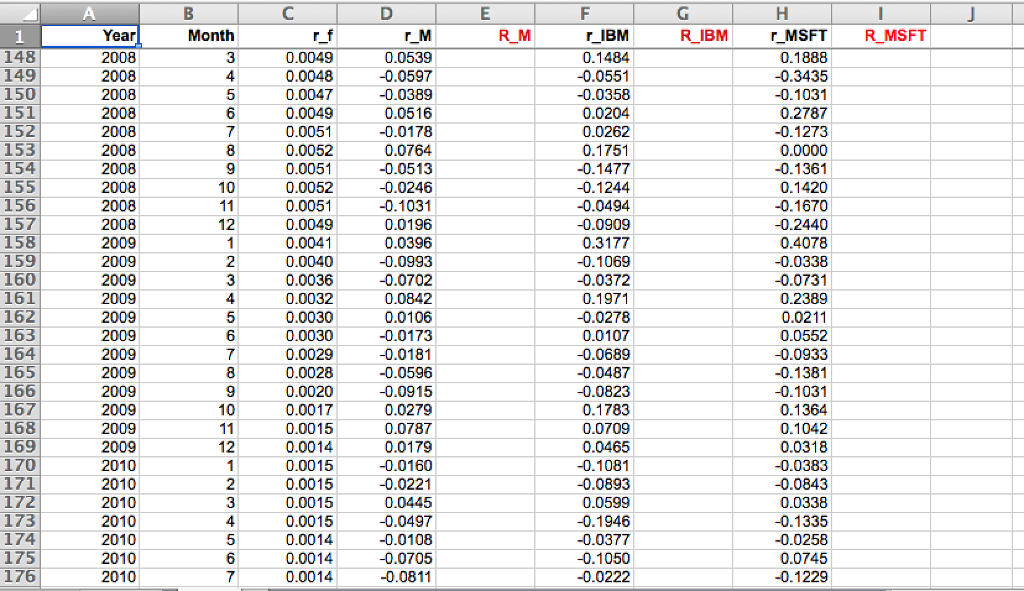Select row 1 header
1024x591 pixels.
(20, 36)
